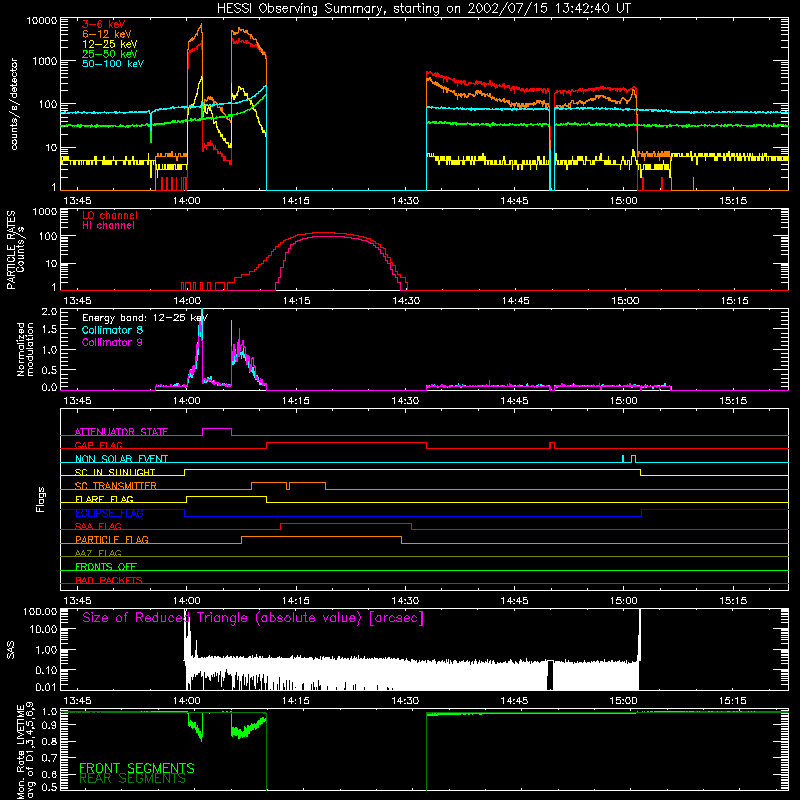Click the BAD PACKETS label

[x=109, y=580]
